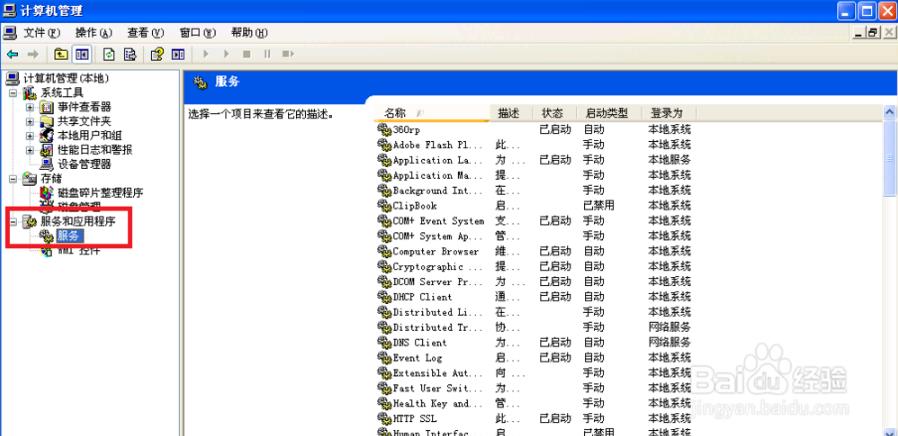Viewport: 898px width, 436px height.
Task: Open the 查看(V) menu
Action: coord(145,33)
